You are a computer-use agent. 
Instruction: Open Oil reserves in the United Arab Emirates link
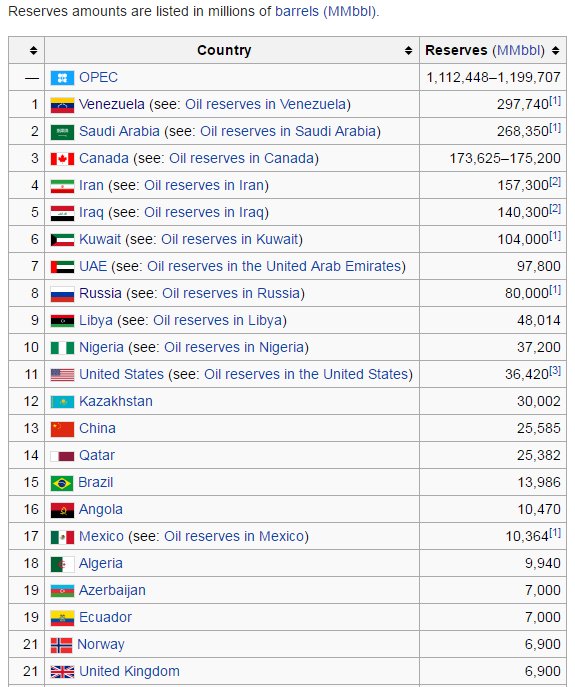pyautogui.click(x=274, y=266)
